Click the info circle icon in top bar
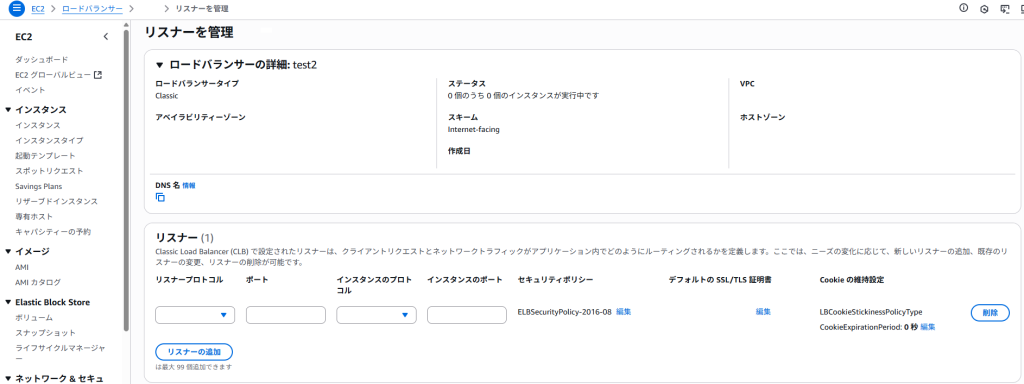The image size is (1024, 384). point(963,8)
